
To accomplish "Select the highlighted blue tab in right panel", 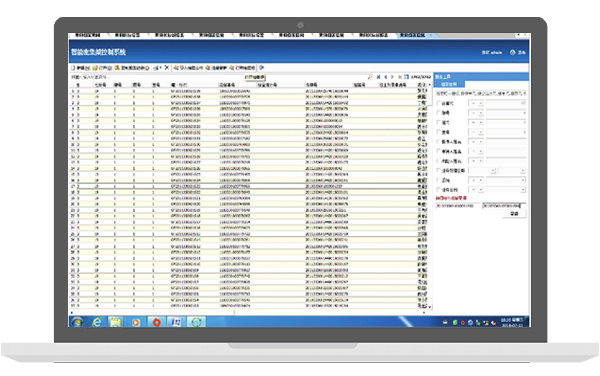I will click(450, 84).
